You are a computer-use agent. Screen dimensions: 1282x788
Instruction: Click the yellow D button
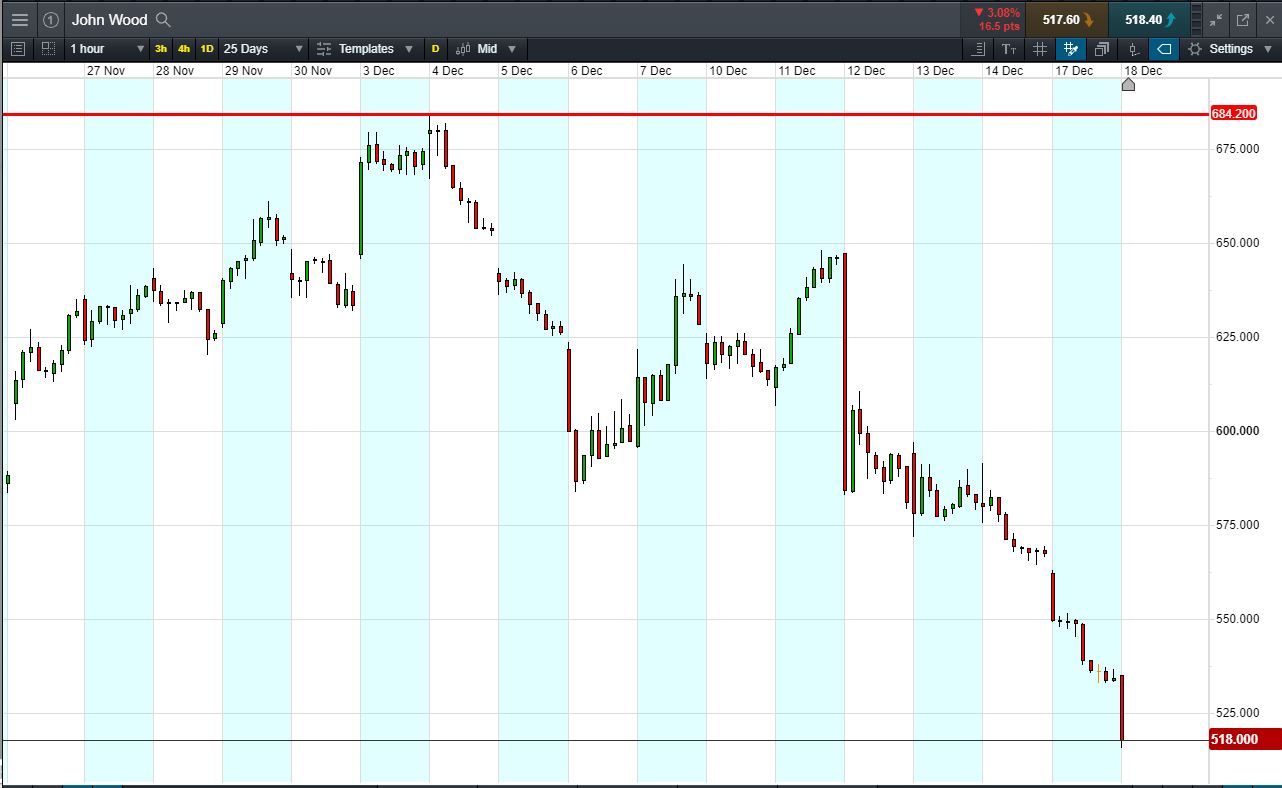435,49
